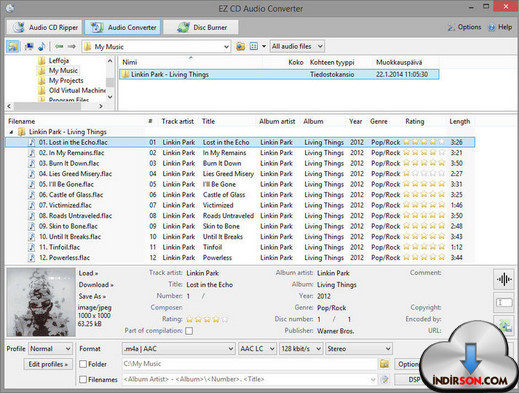Click the audio icon of 05. I'll Be Gone.flac

32,184
